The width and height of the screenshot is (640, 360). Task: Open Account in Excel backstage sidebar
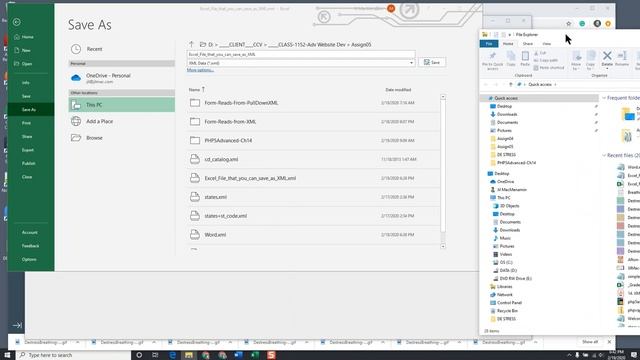pyautogui.click(x=29, y=232)
